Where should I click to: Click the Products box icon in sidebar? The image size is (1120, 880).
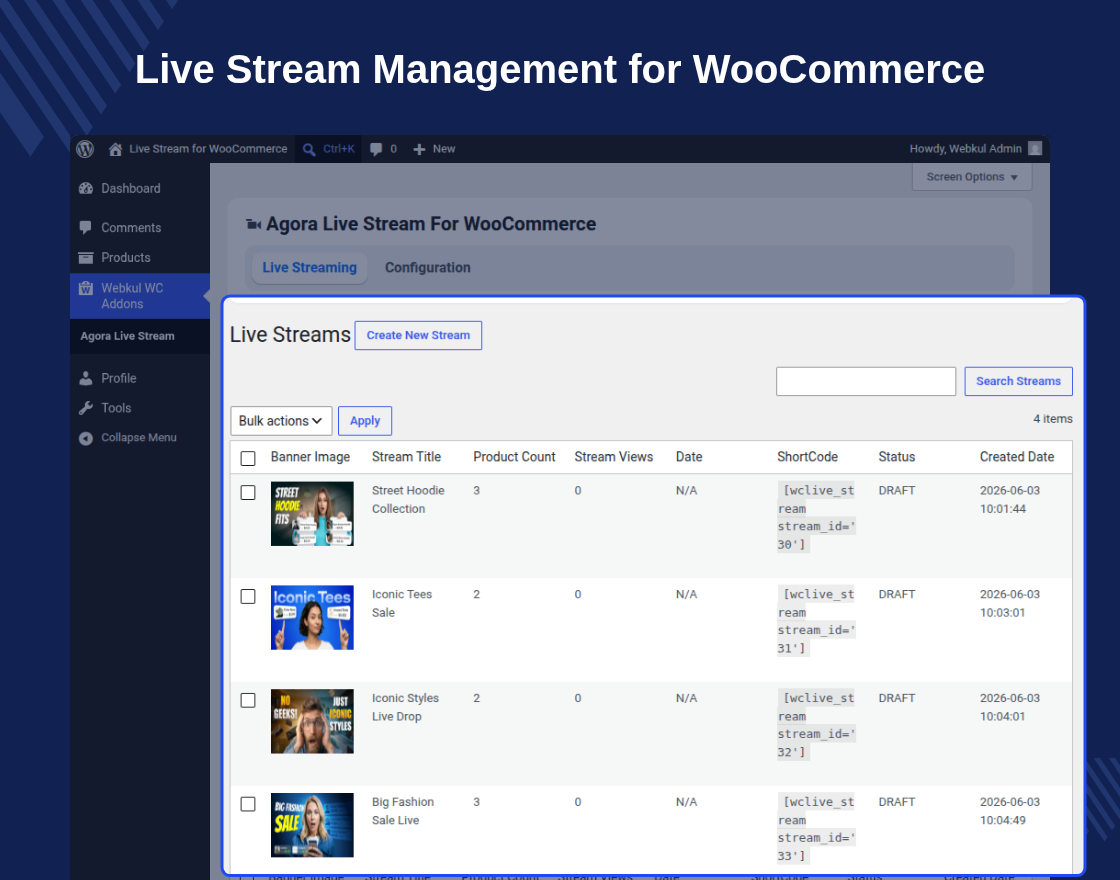[x=86, y=258]
